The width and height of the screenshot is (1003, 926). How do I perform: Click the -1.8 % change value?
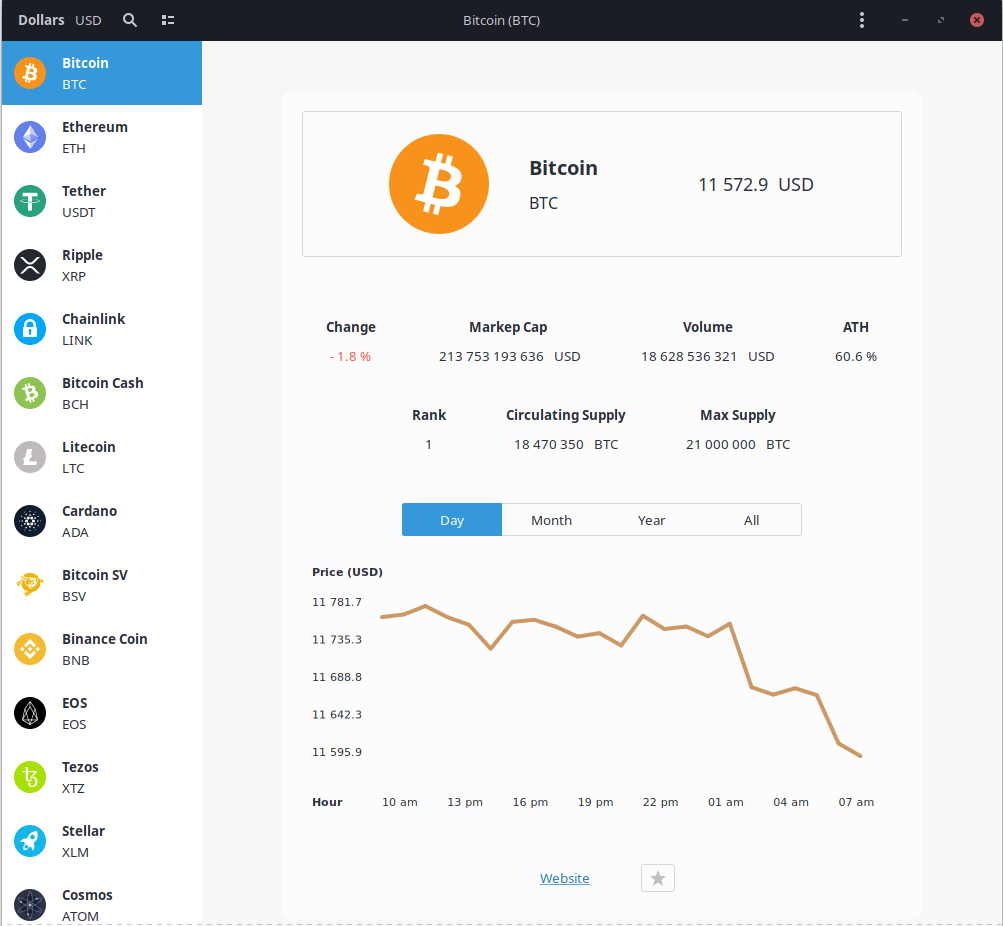click(350, 356)
